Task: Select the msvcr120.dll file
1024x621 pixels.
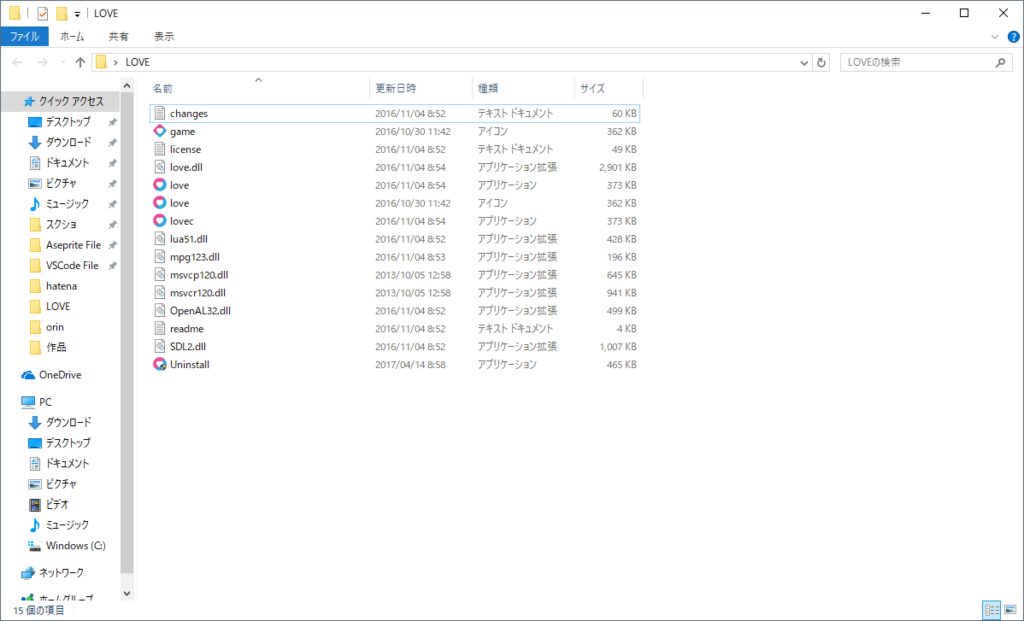Action: [395, 293]
